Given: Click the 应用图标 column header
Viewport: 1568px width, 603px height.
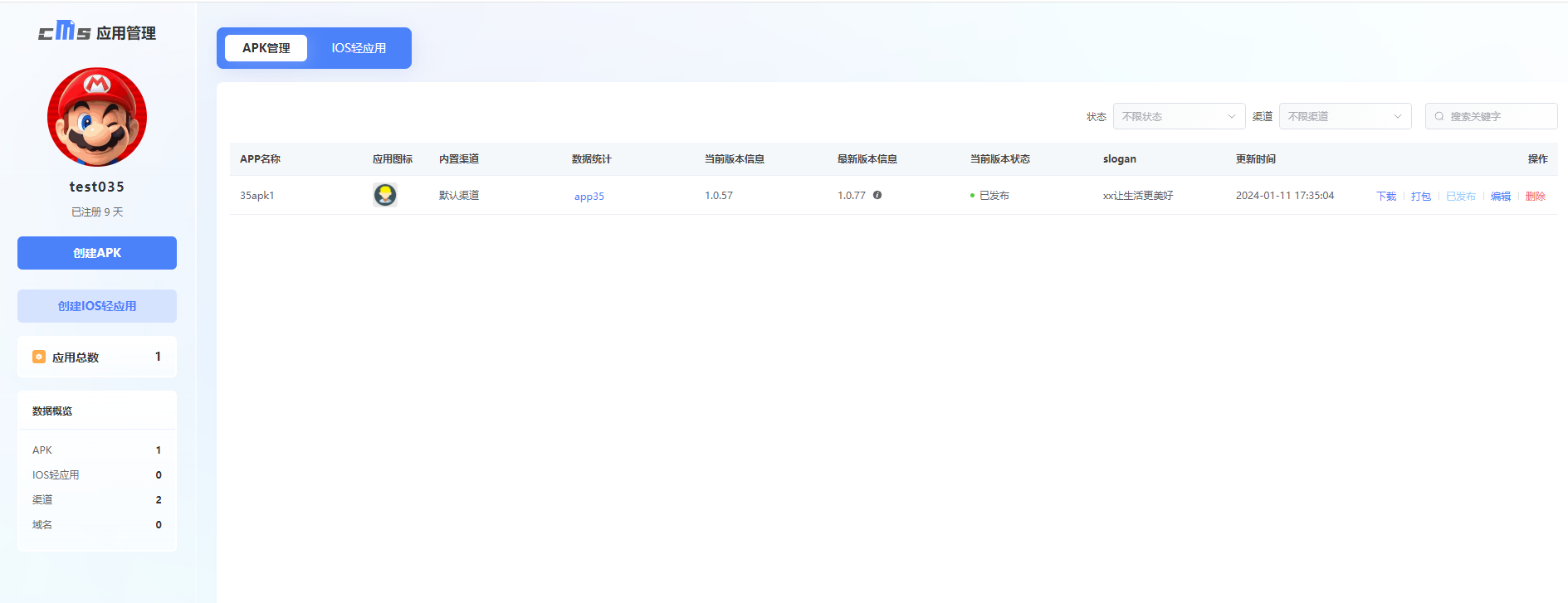Looking at the screenshot, I should pos(393,159).
